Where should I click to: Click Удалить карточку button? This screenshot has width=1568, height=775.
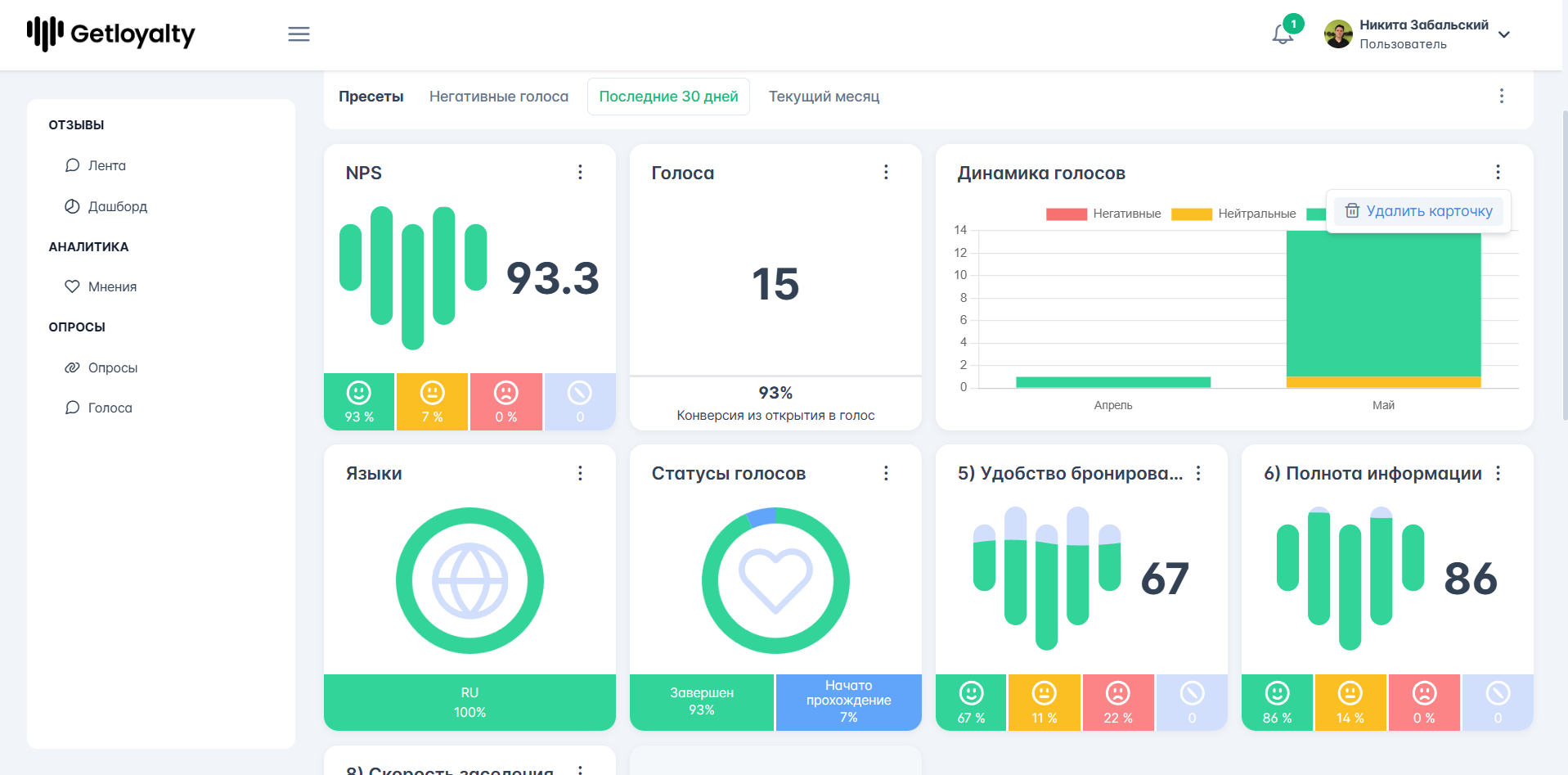pos(1419,211)
